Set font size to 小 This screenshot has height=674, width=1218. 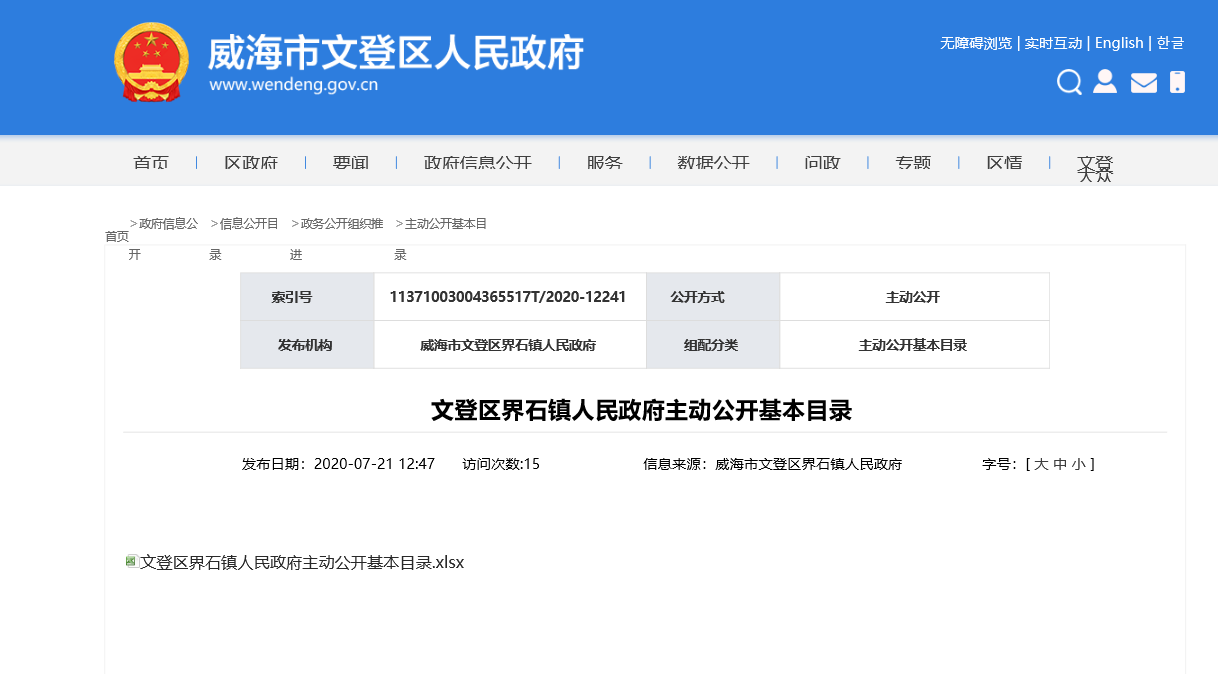[x=1080, y=463]
